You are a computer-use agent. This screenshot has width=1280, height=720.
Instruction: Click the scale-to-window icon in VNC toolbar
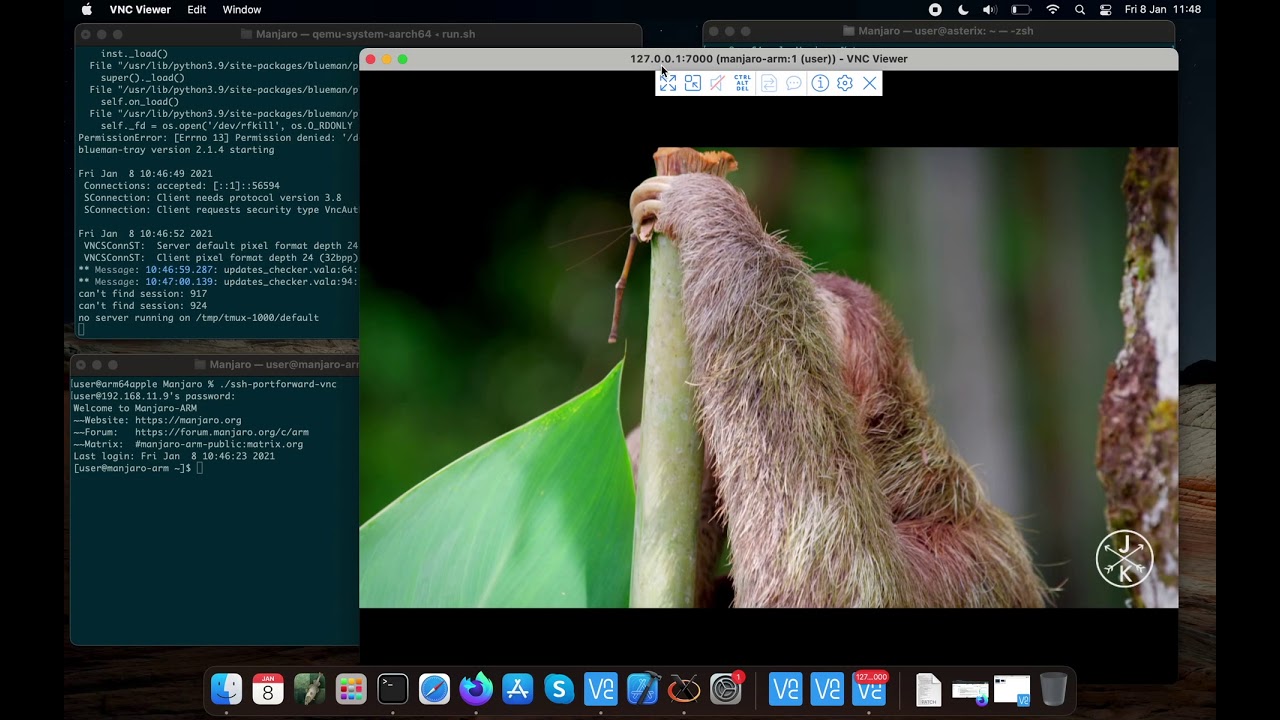click(692, 84)
